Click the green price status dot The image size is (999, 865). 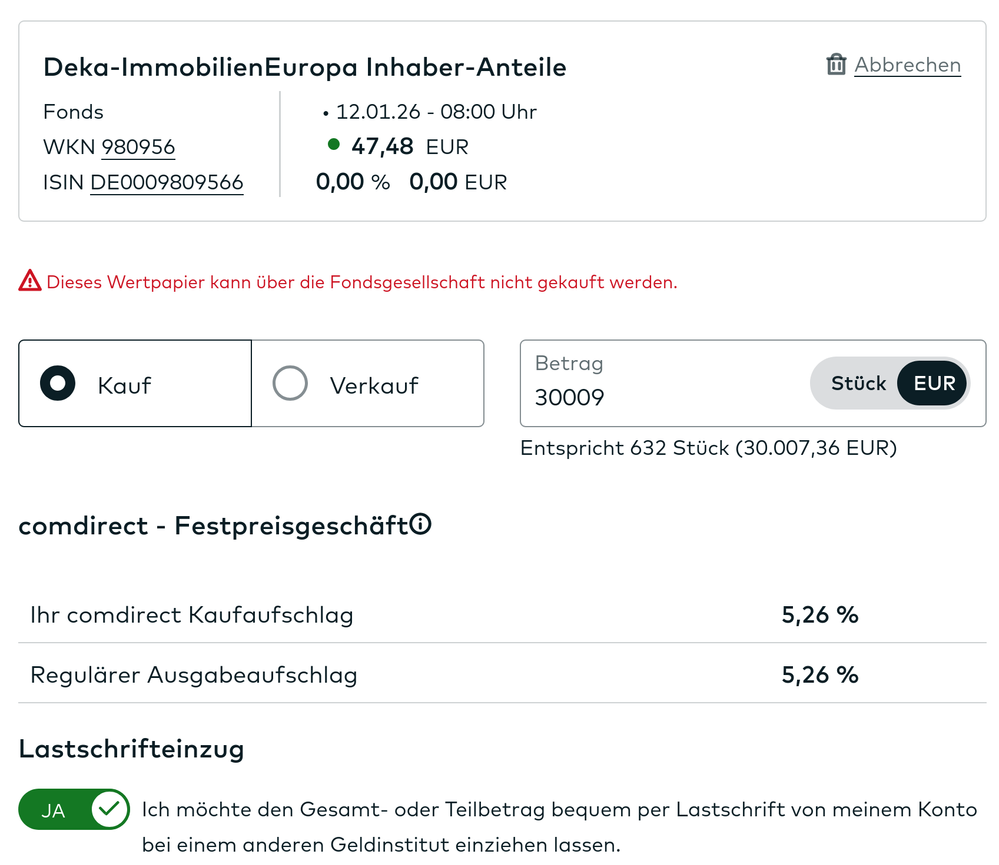point(333,146)
